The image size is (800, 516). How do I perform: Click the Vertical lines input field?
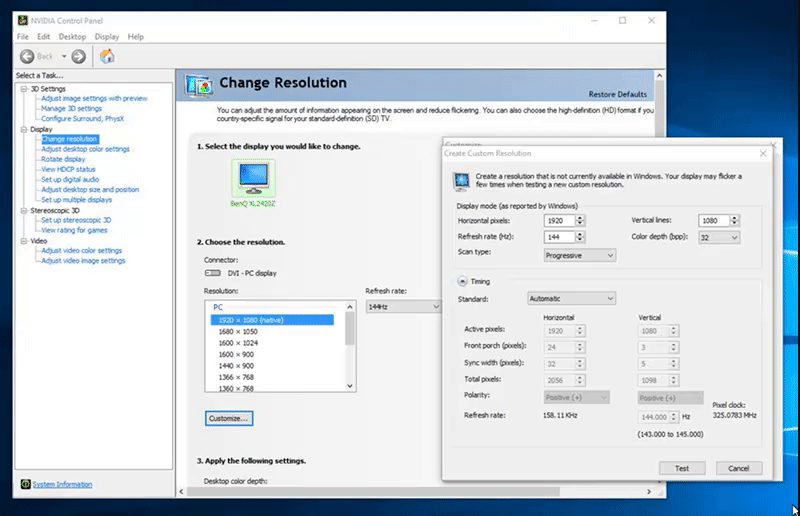(x=714, y=220)
